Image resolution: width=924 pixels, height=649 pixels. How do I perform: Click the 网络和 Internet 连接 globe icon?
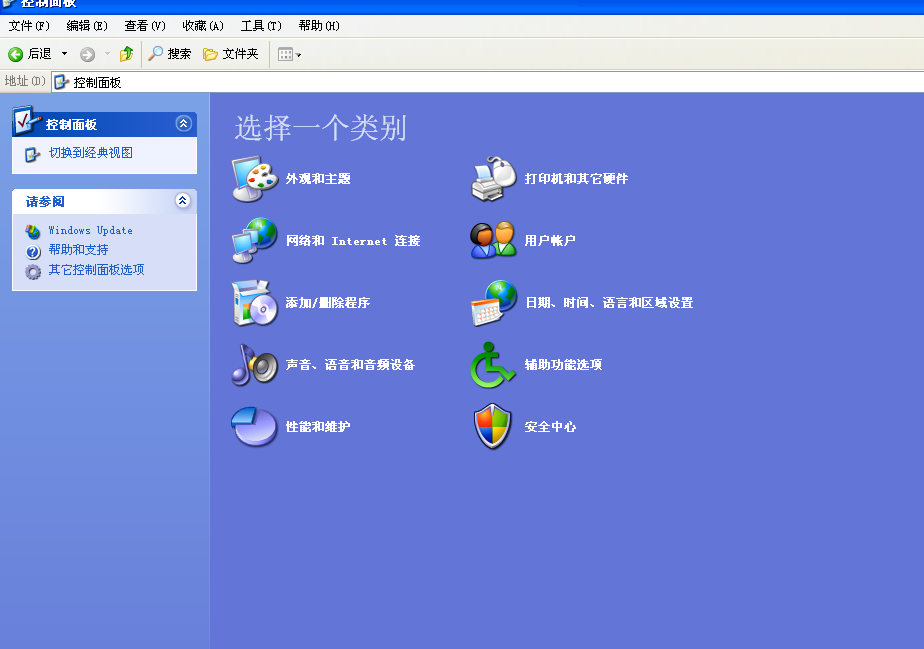(x=254, y=241)
